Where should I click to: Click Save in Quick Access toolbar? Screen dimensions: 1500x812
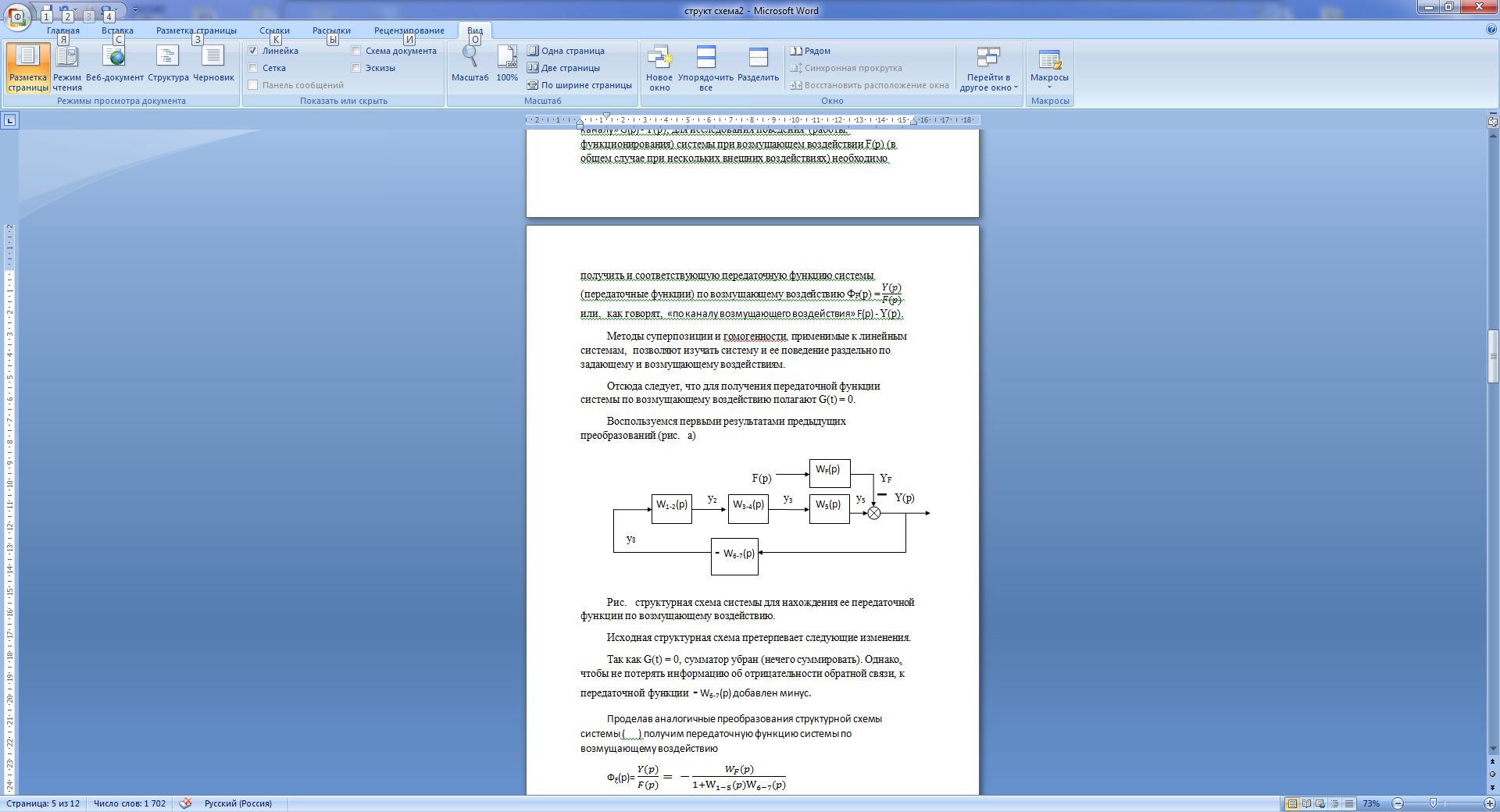coord(47,10)
